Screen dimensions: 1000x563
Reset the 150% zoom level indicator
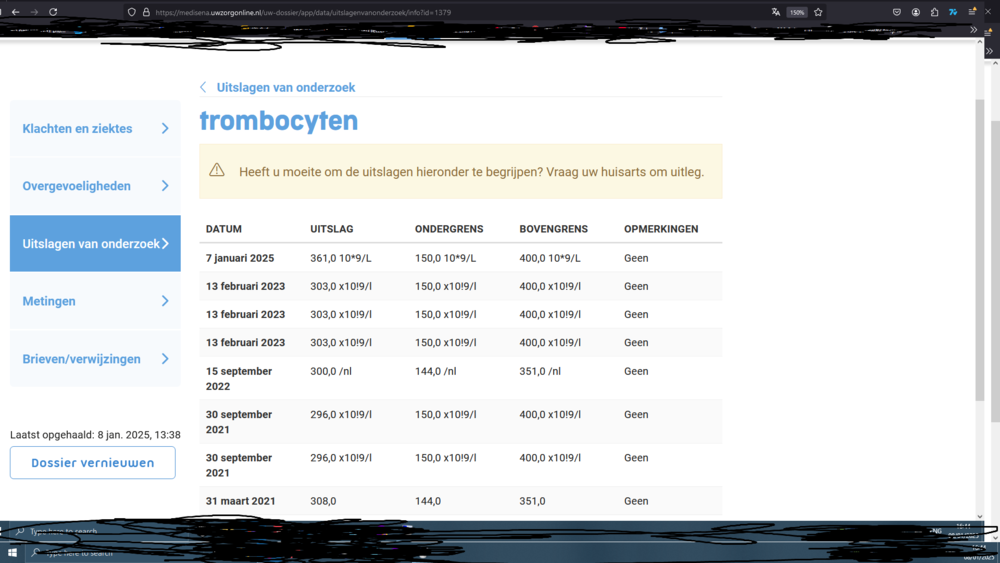(x=797, y=12)
